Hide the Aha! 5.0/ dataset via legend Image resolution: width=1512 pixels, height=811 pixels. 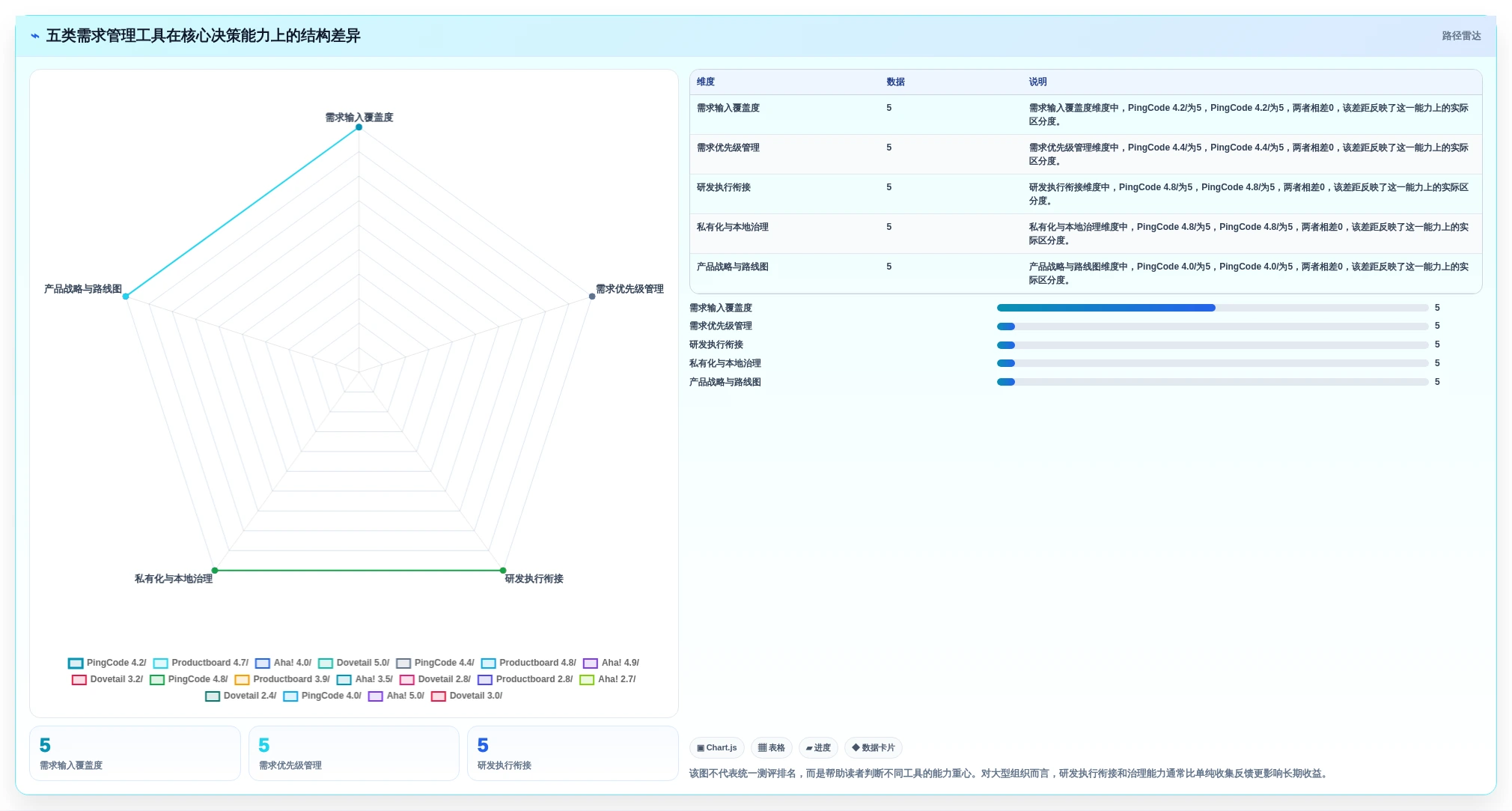pos(396,696)
